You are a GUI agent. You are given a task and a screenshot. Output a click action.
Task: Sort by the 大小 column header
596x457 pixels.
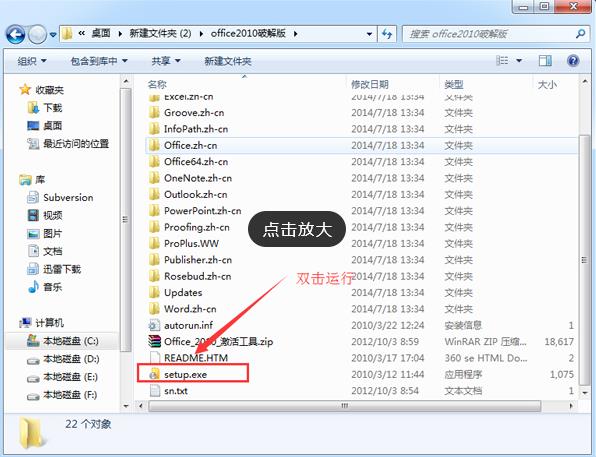tap(547, 84)
